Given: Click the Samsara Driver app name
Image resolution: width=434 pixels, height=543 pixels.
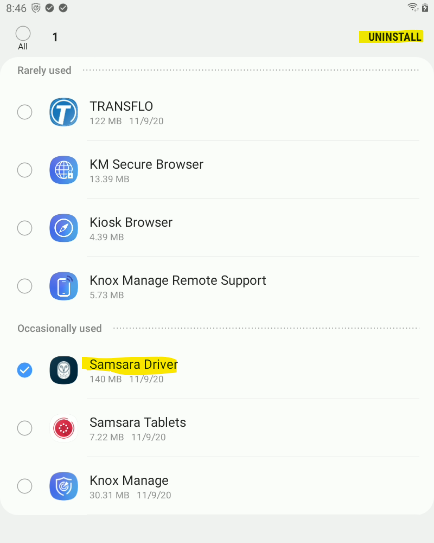Looking at the screenshot, I should pos(133,365).
